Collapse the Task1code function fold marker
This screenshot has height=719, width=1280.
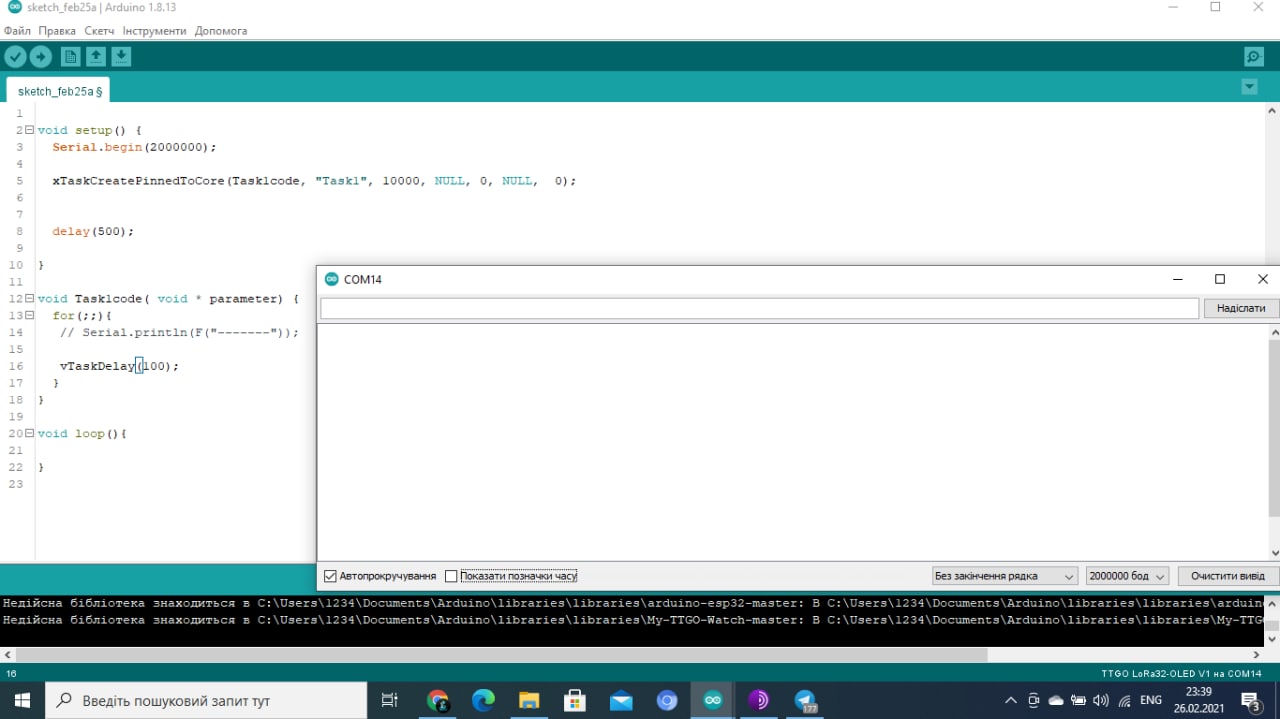point(29,298)
